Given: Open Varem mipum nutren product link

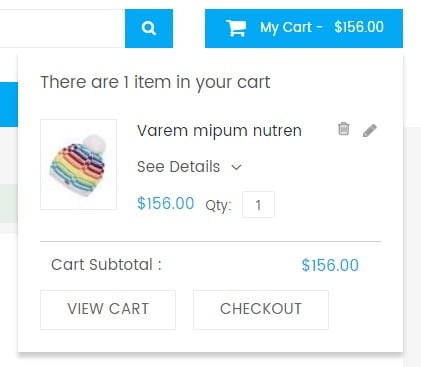Looking at the screenshot, I should tap(219, 130).
